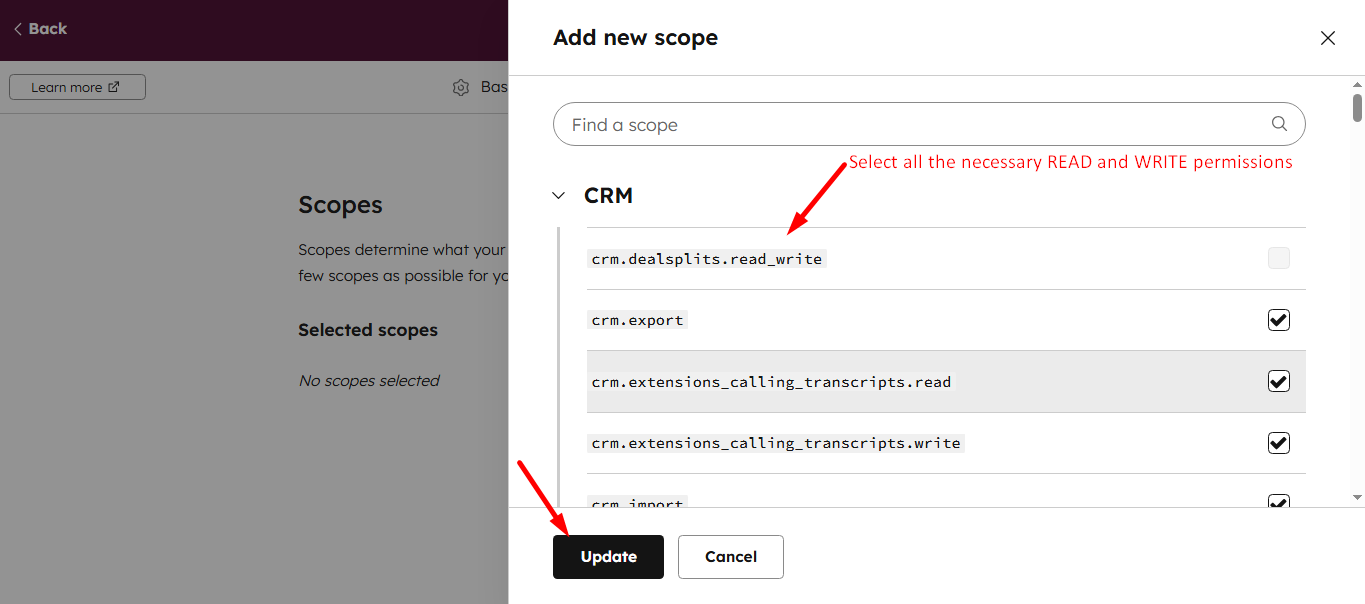
Task: Disable crm.extensions_calling_transcripts.read permission
Action: click(1278, 381)
